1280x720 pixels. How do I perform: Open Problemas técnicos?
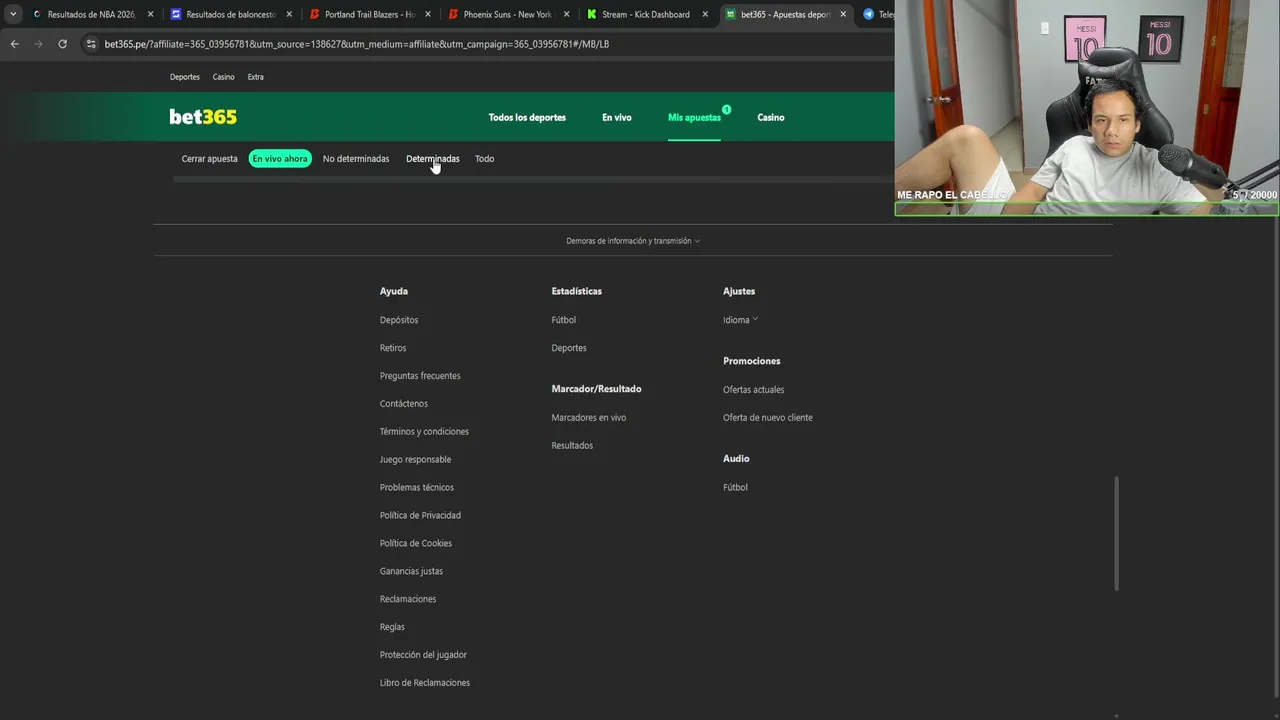pyautogui.click(x=417, y=488)
